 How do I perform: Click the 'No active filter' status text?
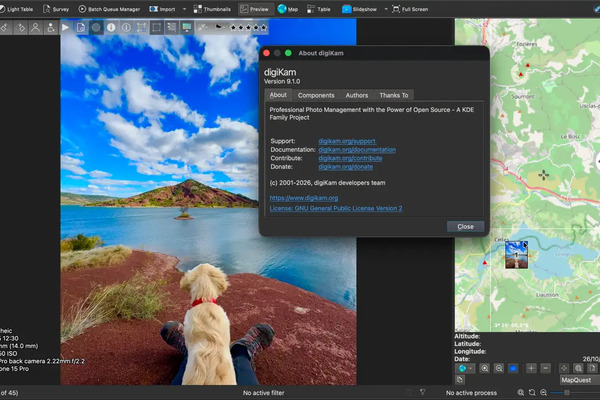(x=264, y=392)
